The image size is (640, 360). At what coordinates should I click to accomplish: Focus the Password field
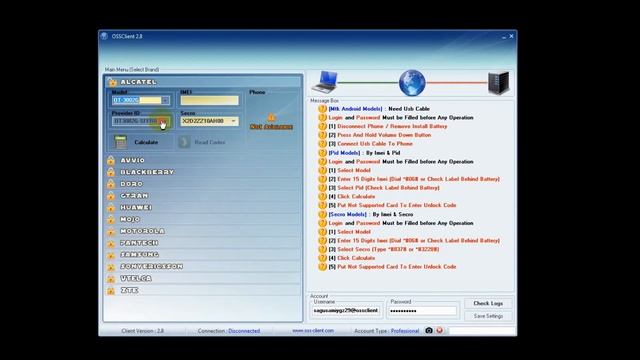coord(422,311)
